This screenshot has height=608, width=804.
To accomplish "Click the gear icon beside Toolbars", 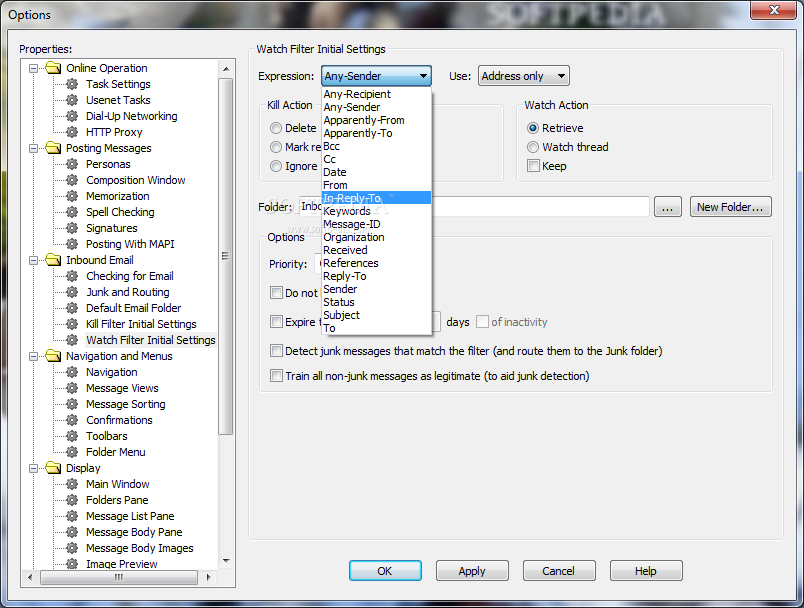I will pos(72,436).
